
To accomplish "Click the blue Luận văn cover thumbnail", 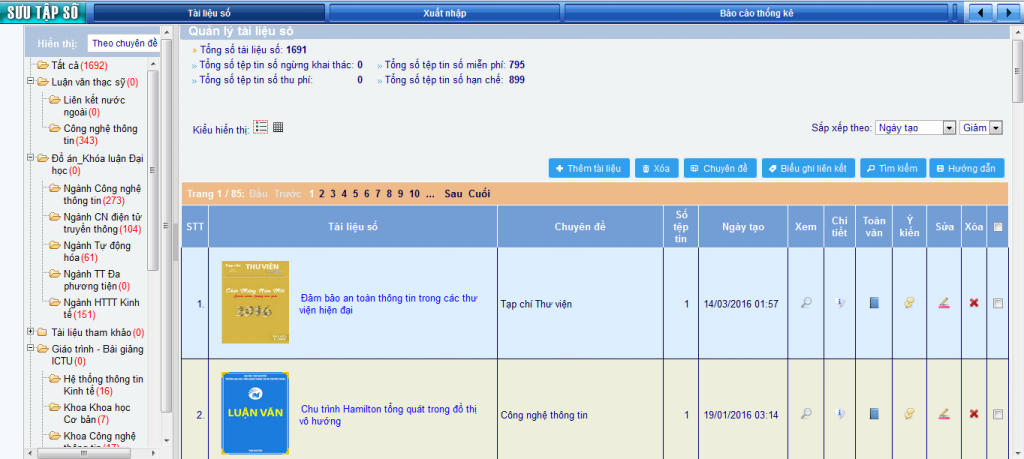I will click(x=255, y=413).
